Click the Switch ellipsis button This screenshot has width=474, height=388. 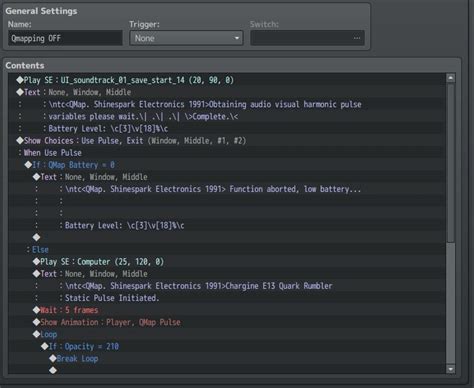coord(357,38)
